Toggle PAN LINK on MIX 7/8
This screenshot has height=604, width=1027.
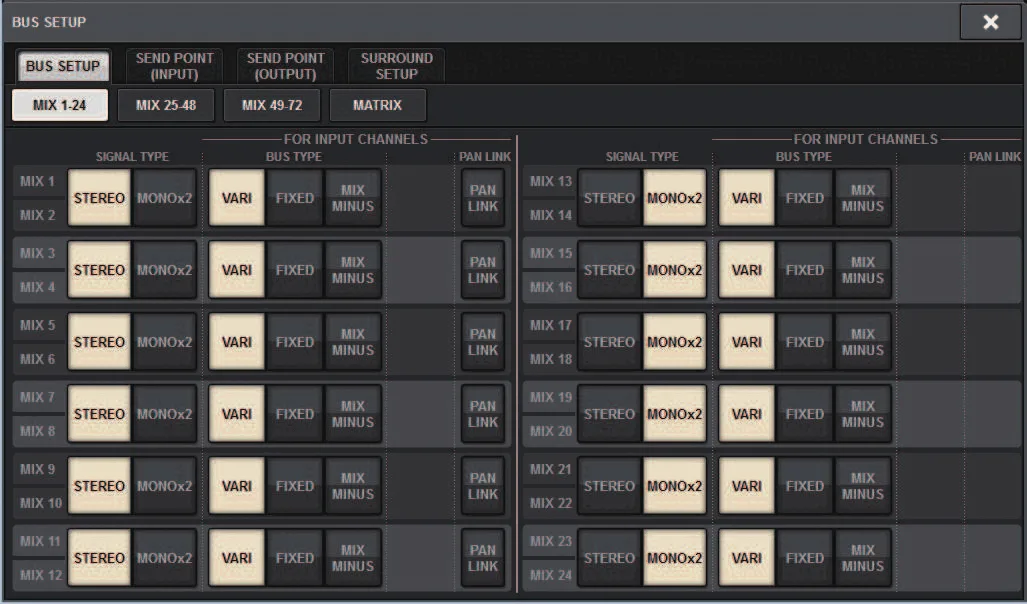(x=483, y=414)
